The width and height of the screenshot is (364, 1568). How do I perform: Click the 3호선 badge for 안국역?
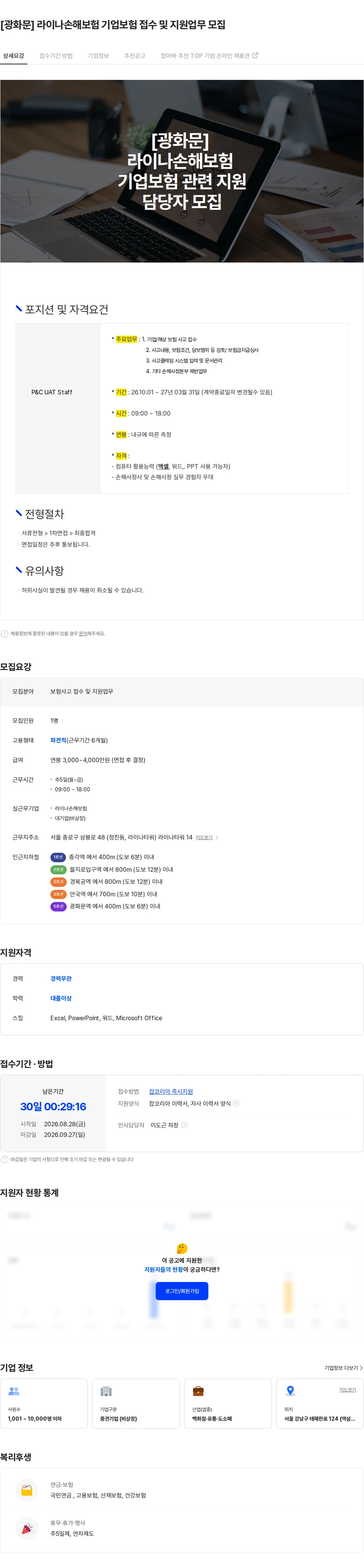coord(58,894)
